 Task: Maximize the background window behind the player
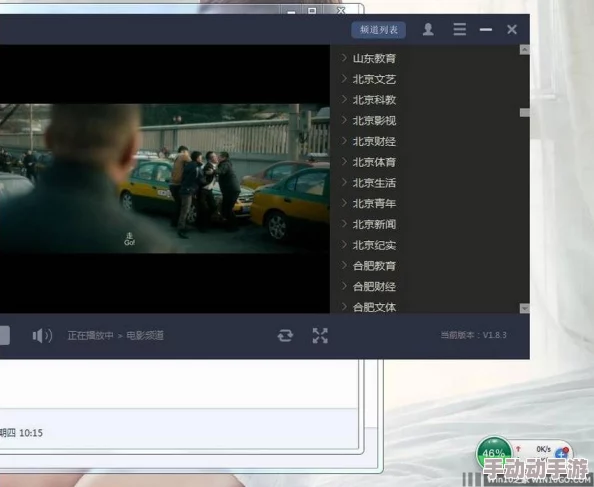(312, 11)
